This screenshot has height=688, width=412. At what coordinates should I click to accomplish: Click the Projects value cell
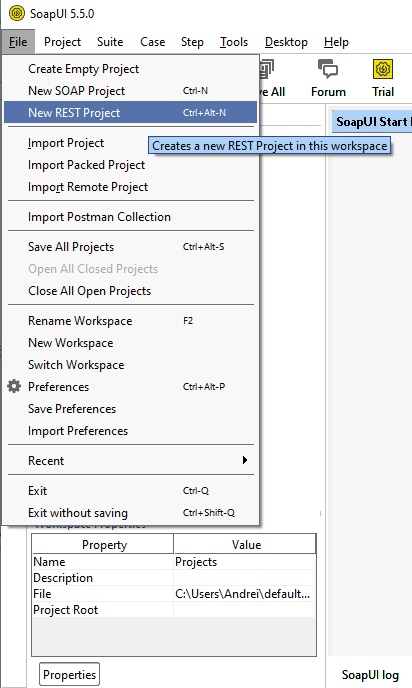point(245,562)
